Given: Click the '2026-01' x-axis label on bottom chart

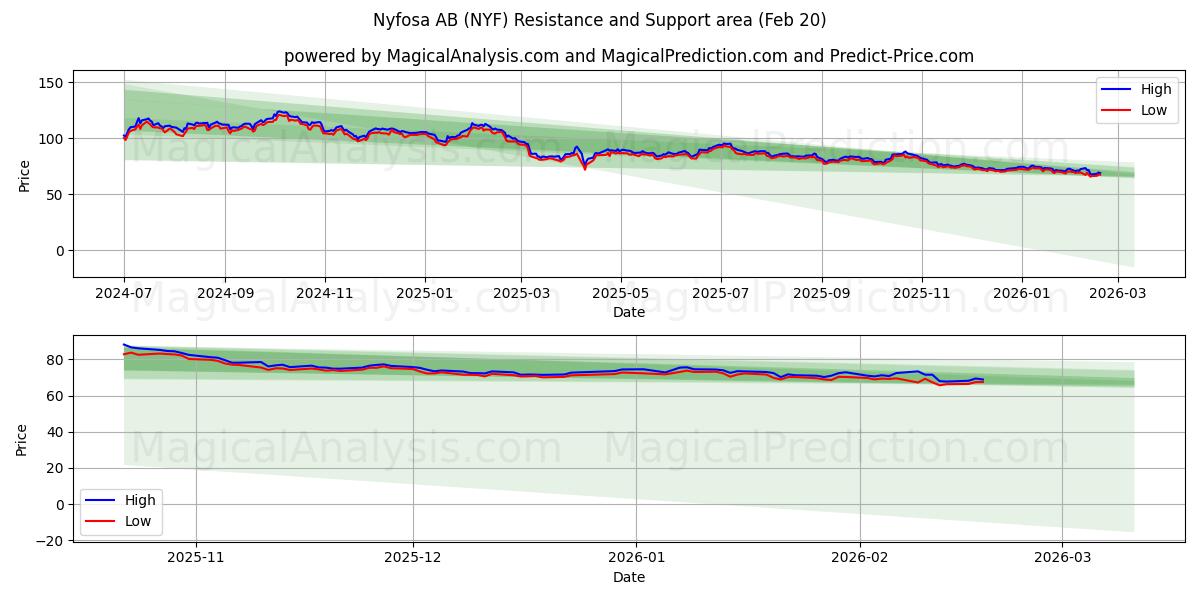Looking at the screenshot, I should click(x=636, y=560).
